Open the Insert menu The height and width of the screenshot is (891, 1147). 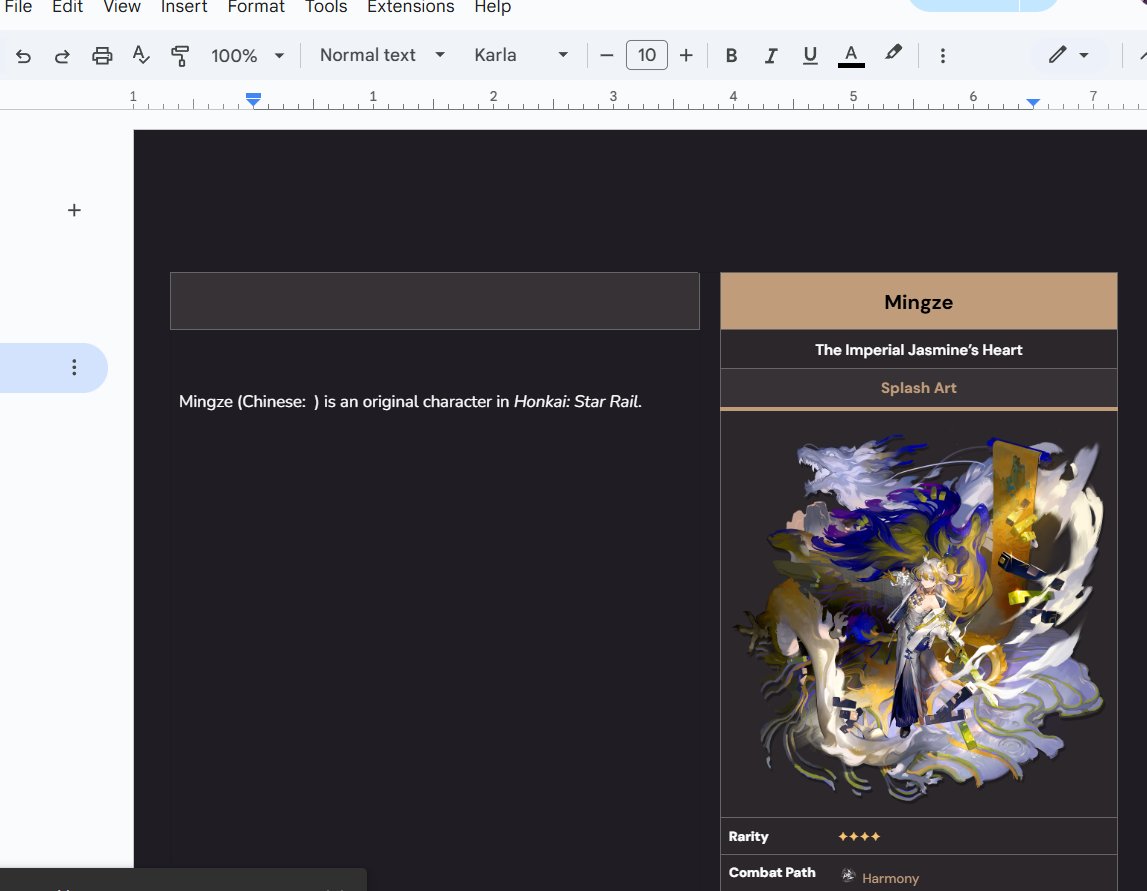[184, 7]
